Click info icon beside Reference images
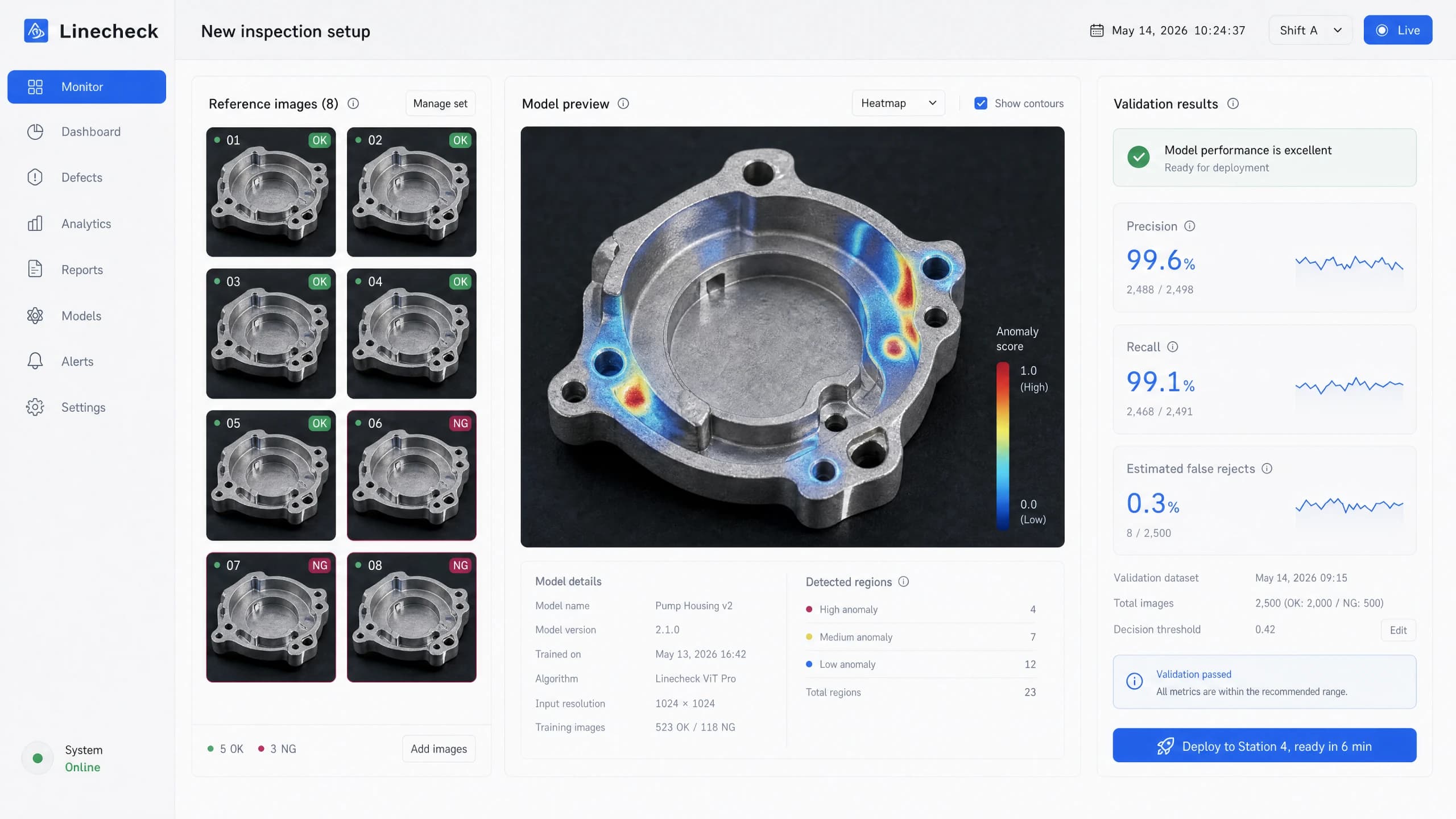Screen dimensions: 1456x819 353,104
